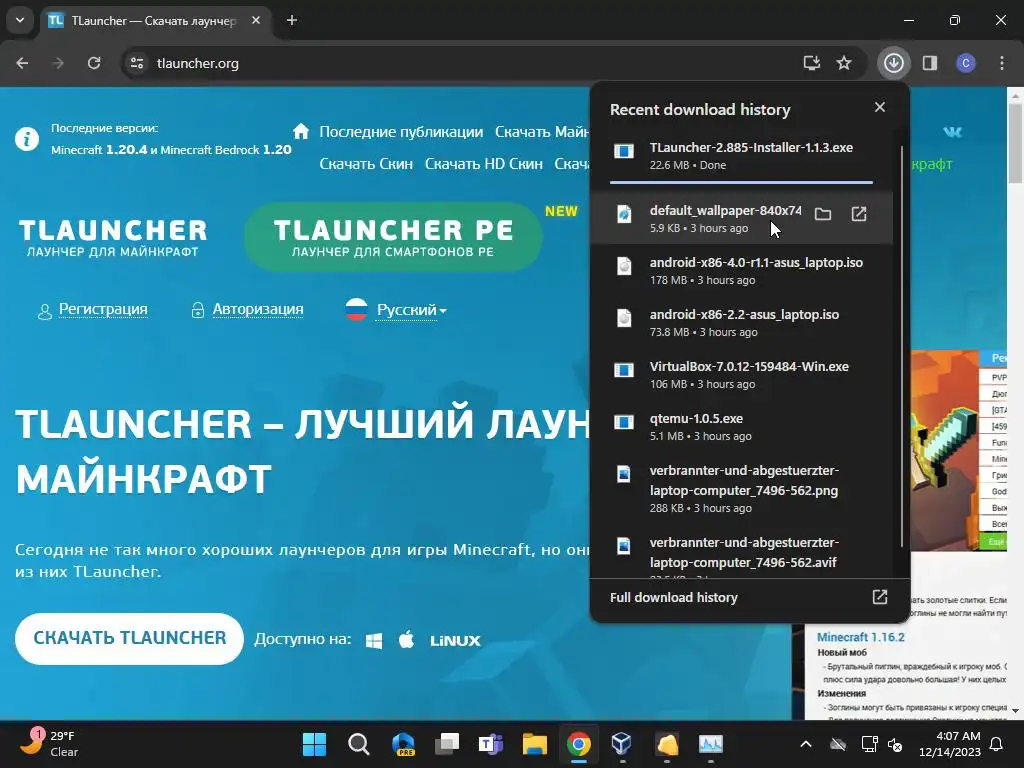This screenshot has width=1024, height=768.
Task: Click the install app icon in address bar
Action: click(x=811, y=63)
